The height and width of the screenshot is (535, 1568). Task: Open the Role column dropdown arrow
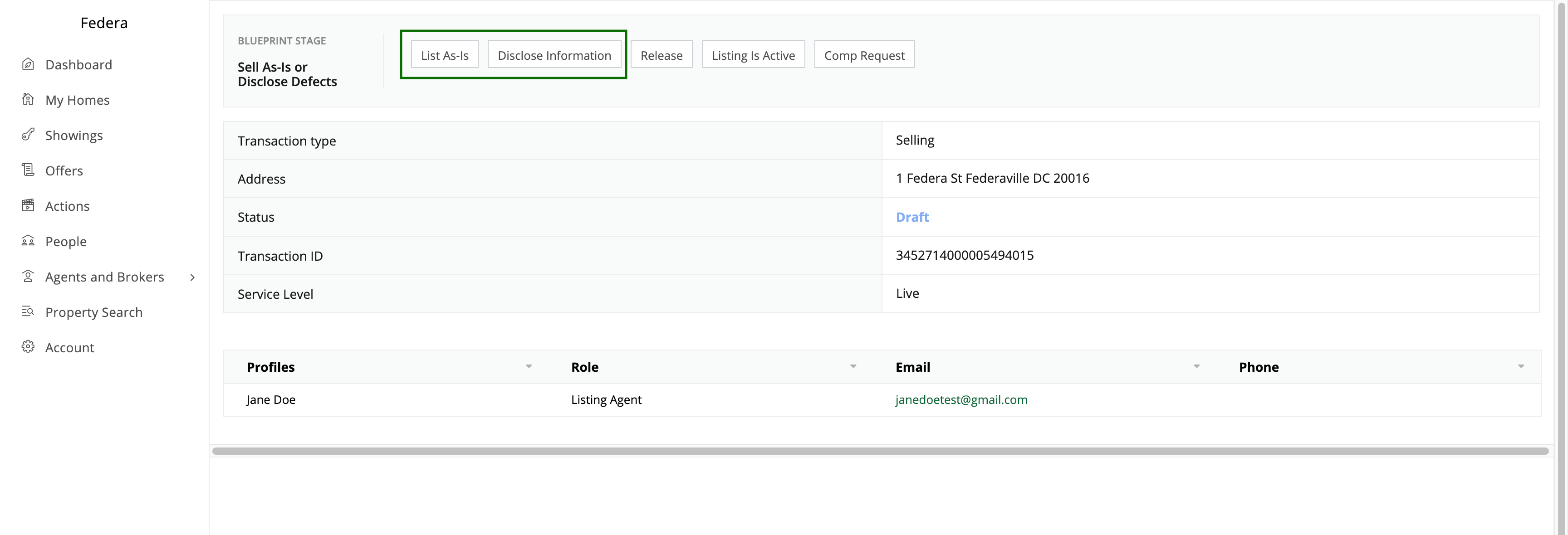853,367
